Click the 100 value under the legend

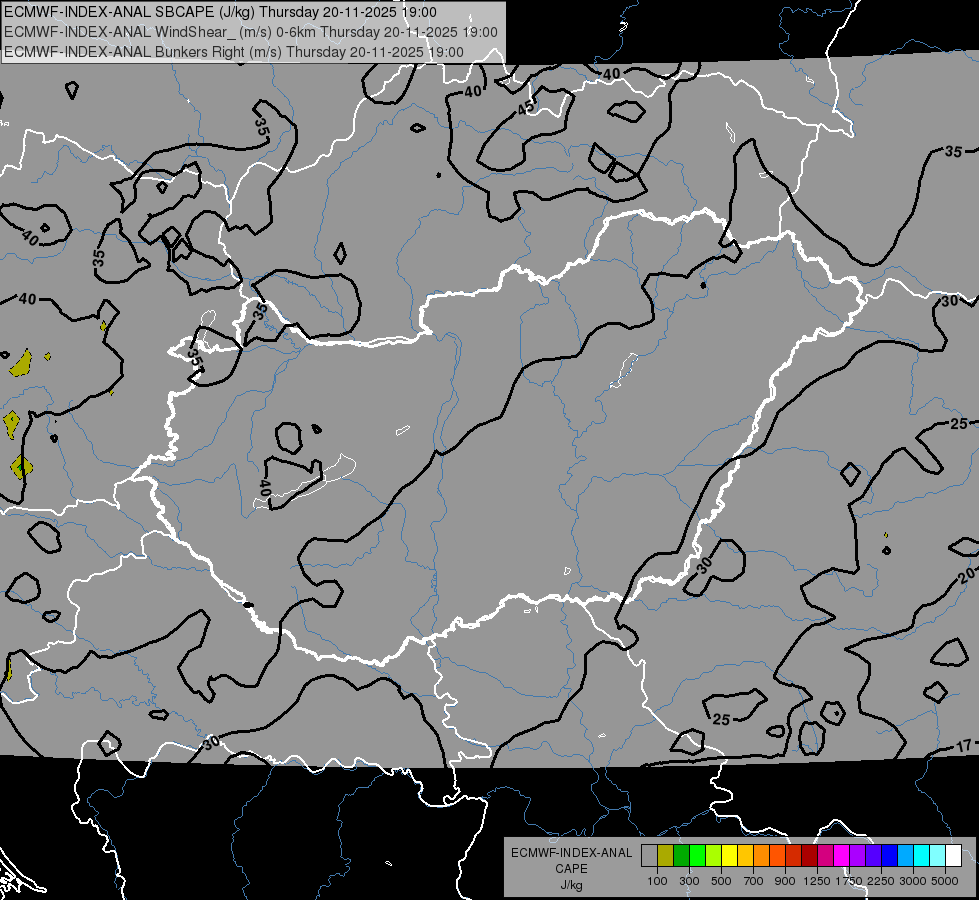click(x=657, y=881)
